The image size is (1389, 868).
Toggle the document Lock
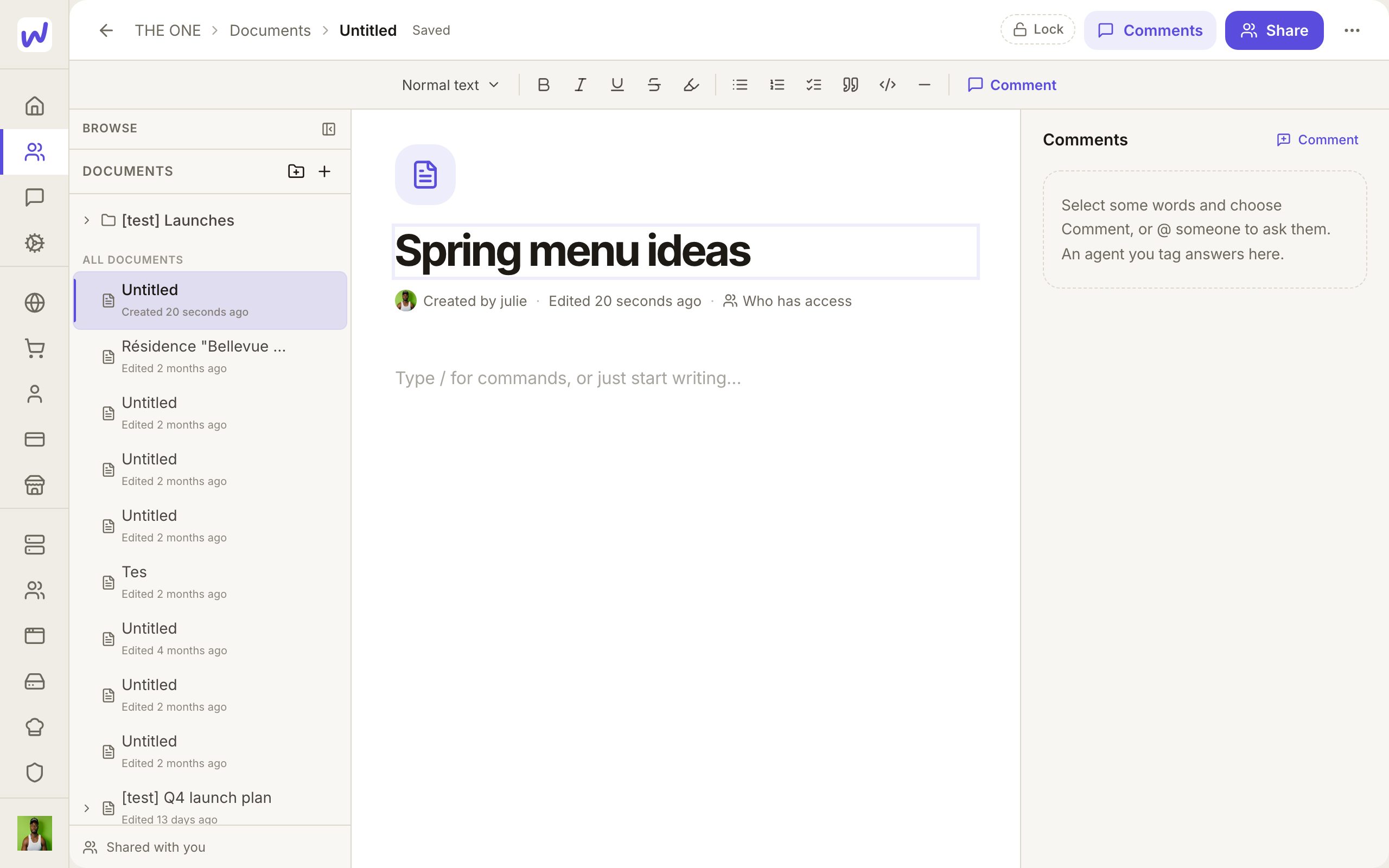coord(1037,29)
